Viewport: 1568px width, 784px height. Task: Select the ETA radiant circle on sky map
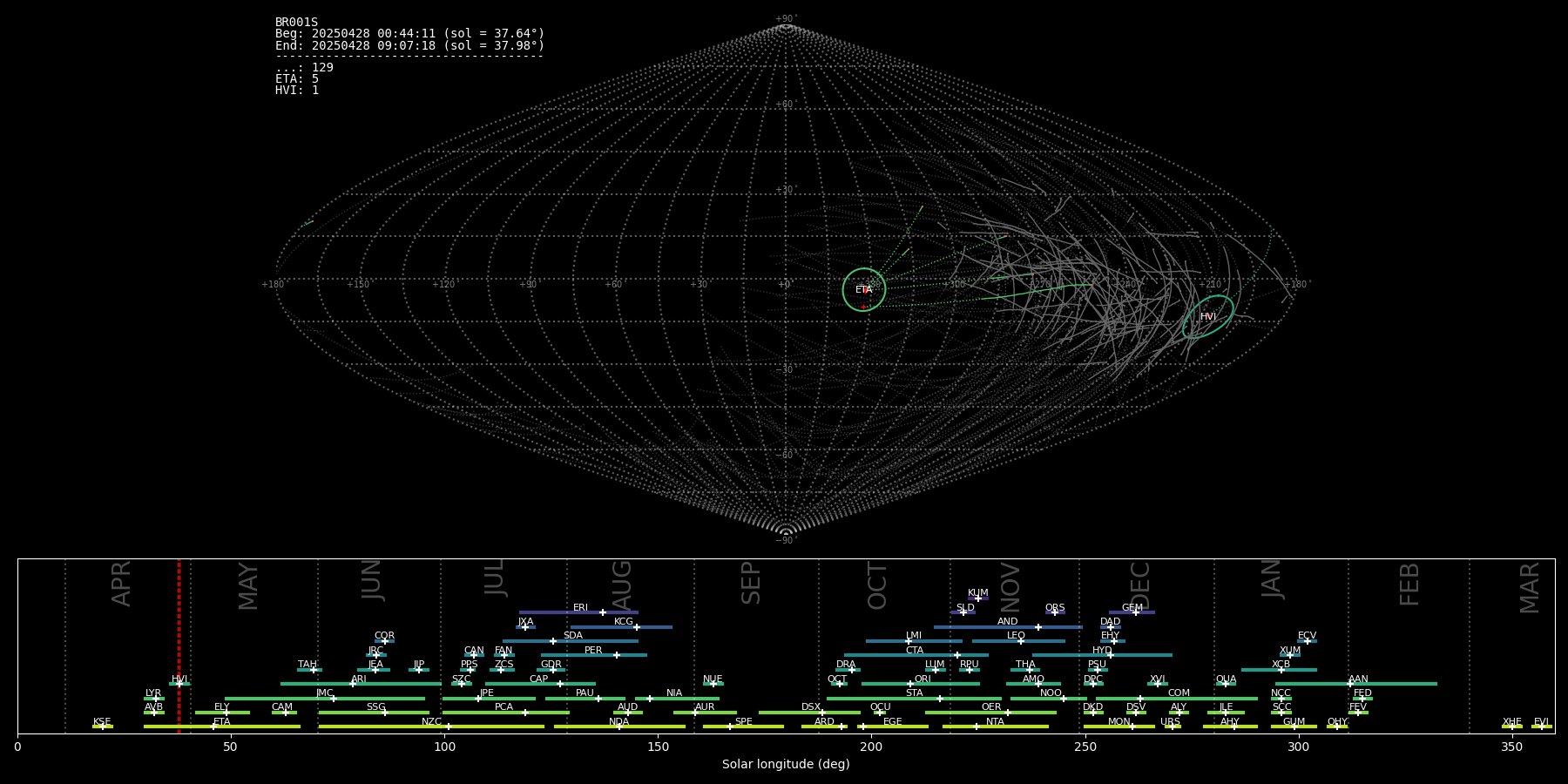(864, 289)
